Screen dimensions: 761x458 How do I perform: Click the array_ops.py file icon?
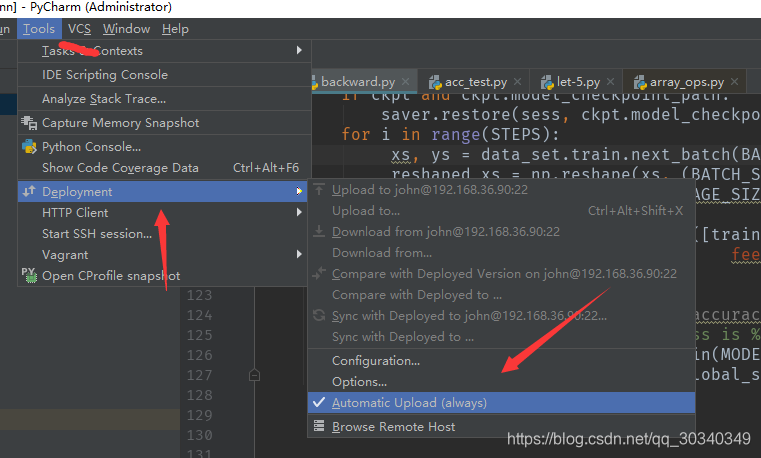(x=640, y=82)
